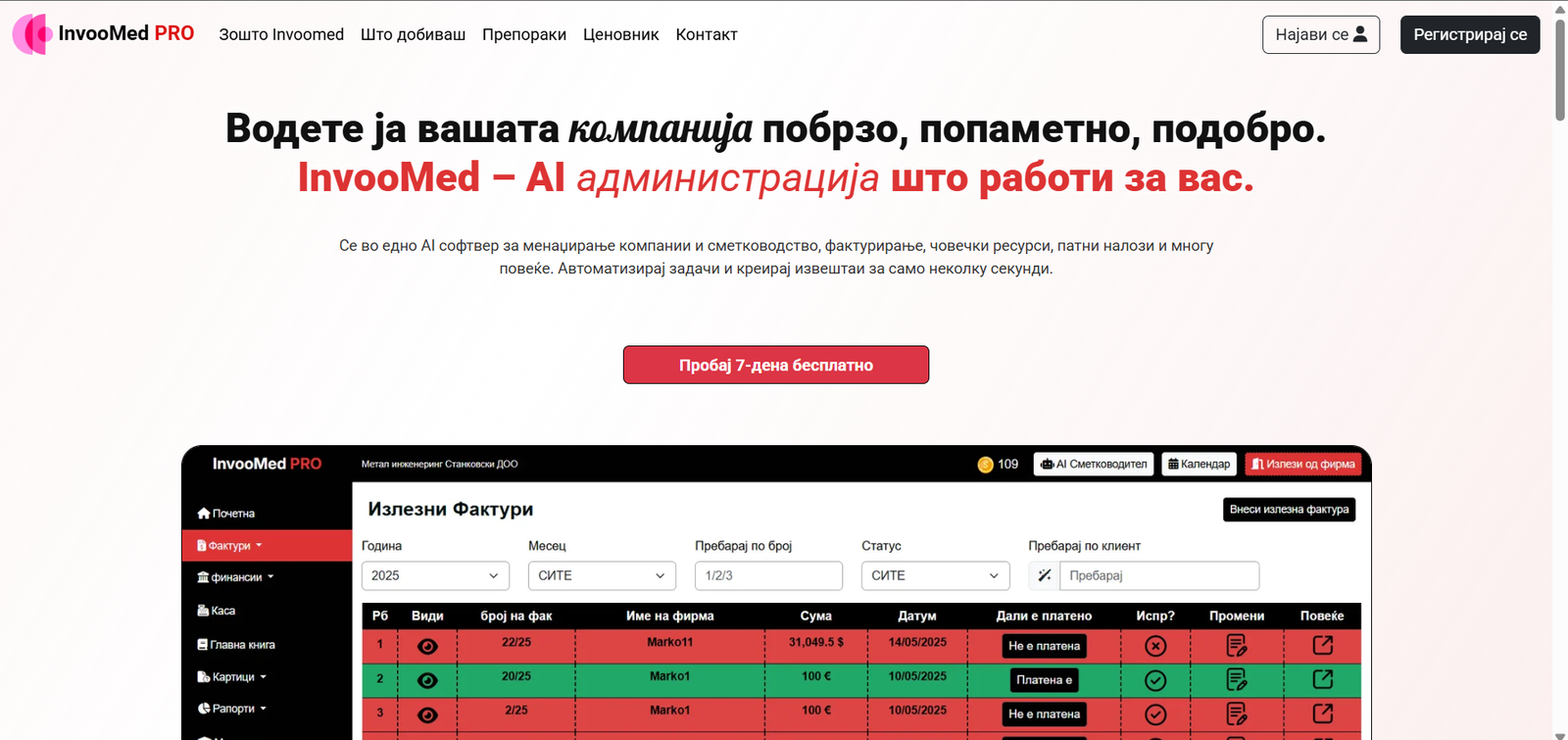Toggle corrected status X for invoice 22/25
The image size is (1568, 740).
(x=1155, y=646)
